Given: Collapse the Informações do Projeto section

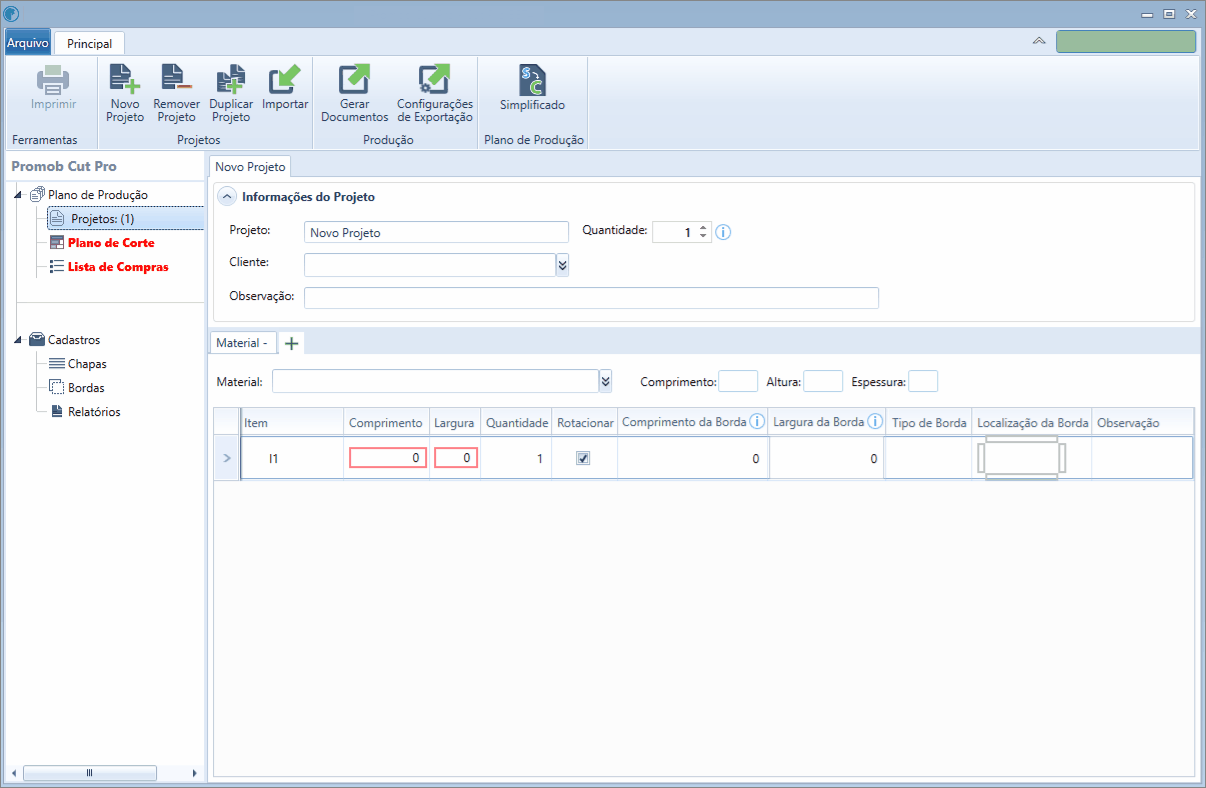Looking at the screenshot, I should [227, 197].
